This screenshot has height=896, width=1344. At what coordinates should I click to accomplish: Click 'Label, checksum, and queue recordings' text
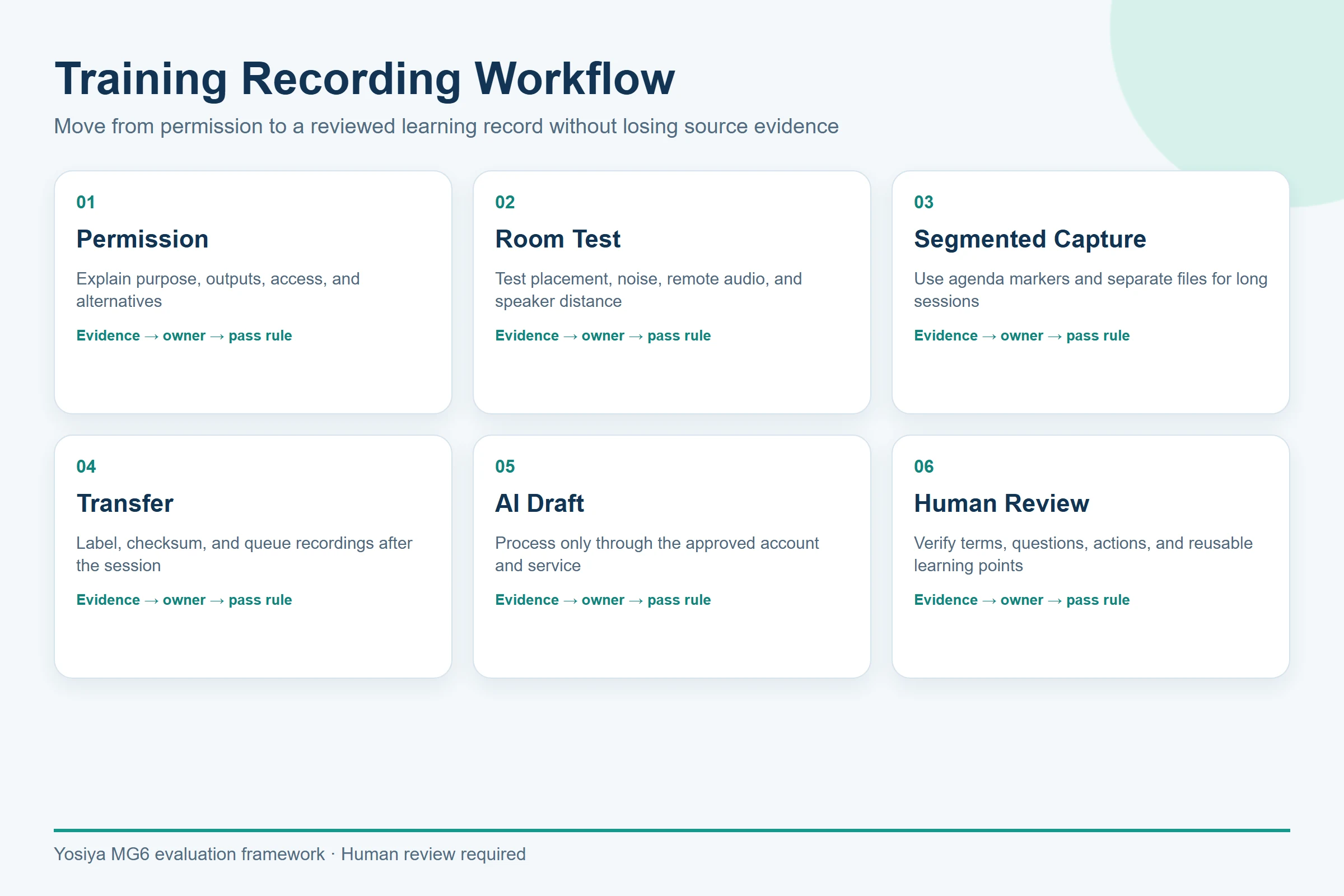pos(245,554)
